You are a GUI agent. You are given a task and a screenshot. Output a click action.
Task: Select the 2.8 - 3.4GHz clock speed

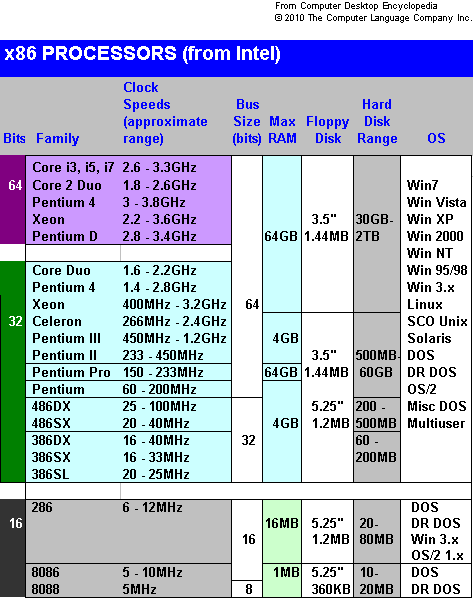click(x=159, y=236)
